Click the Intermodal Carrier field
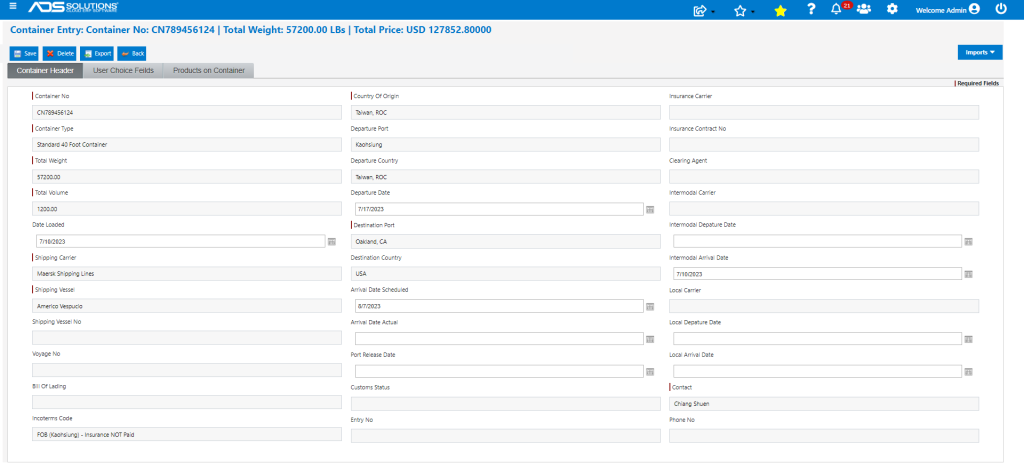Viewport: 1024px width, 464px height. (x=824, y=208)
